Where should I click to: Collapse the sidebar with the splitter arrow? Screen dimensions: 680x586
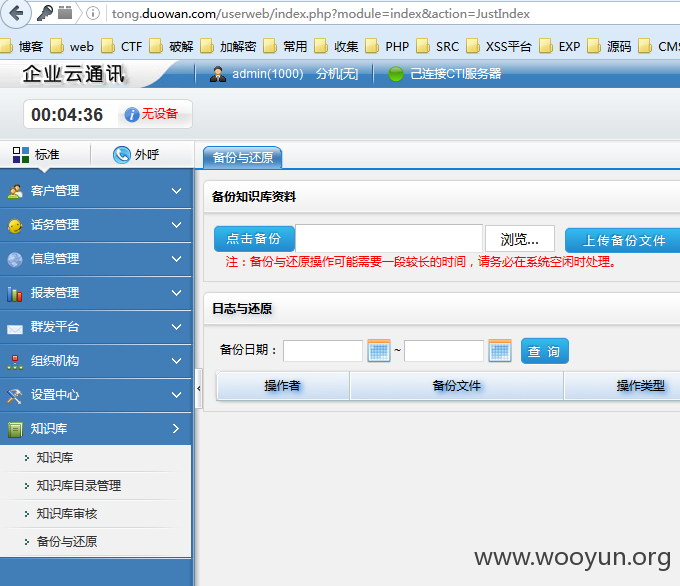(199, 389)
